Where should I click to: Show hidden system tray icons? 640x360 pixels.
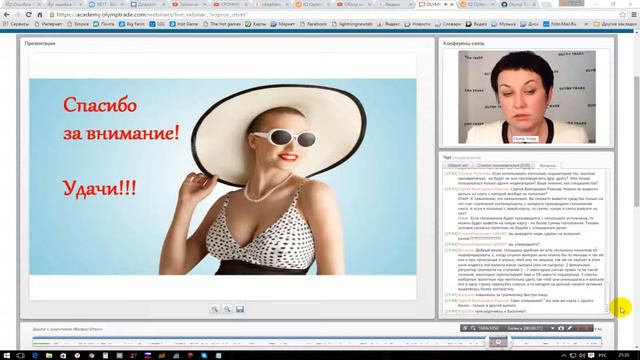tap(564, 356)
